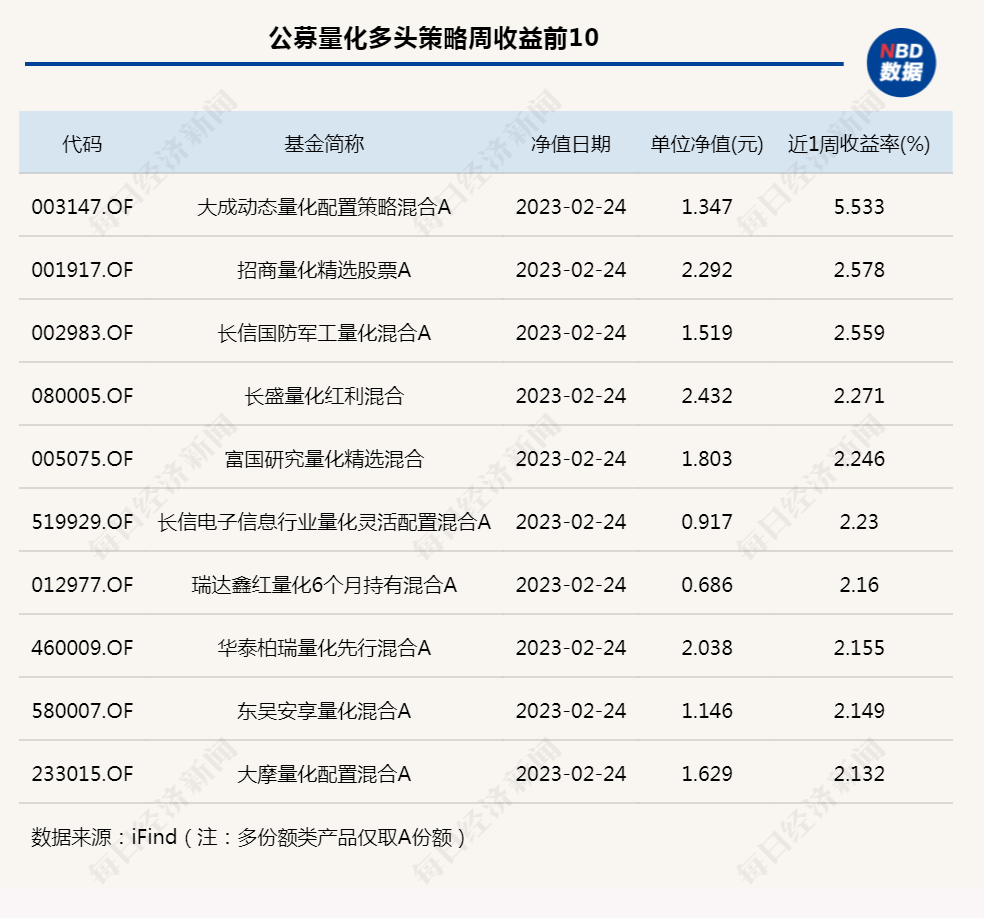Image resolution: width=984 pixels, height=918 pixels.
Task: Select the net value 2.292
Action: coord(707,270)
